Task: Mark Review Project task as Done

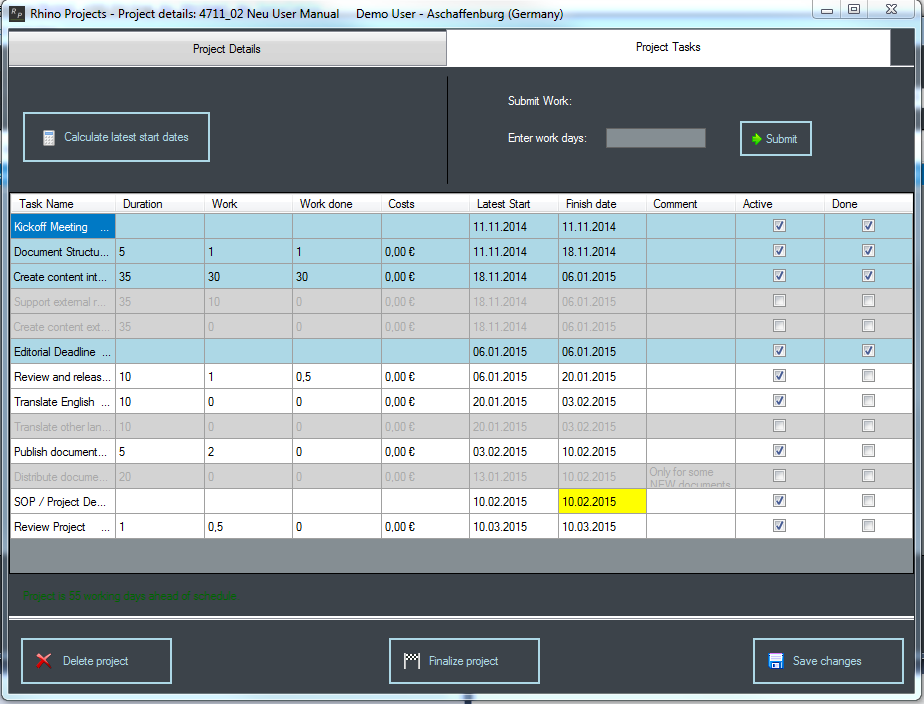Action: point(868,526)
